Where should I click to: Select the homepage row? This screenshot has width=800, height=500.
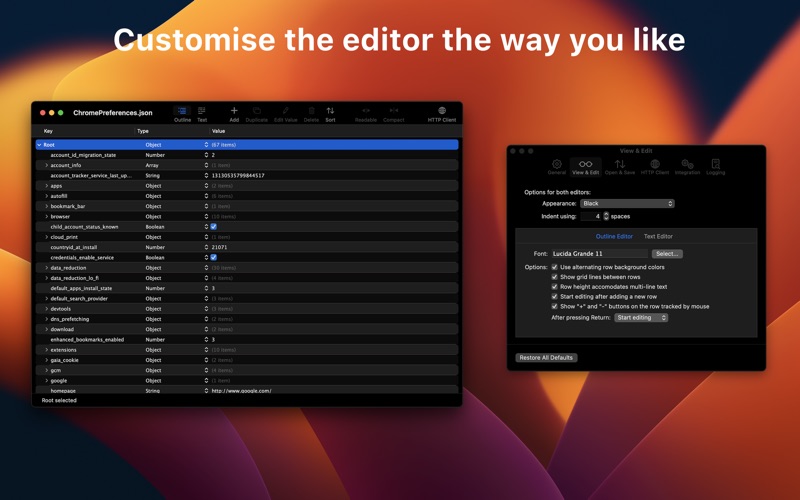[x=247, y=390]
